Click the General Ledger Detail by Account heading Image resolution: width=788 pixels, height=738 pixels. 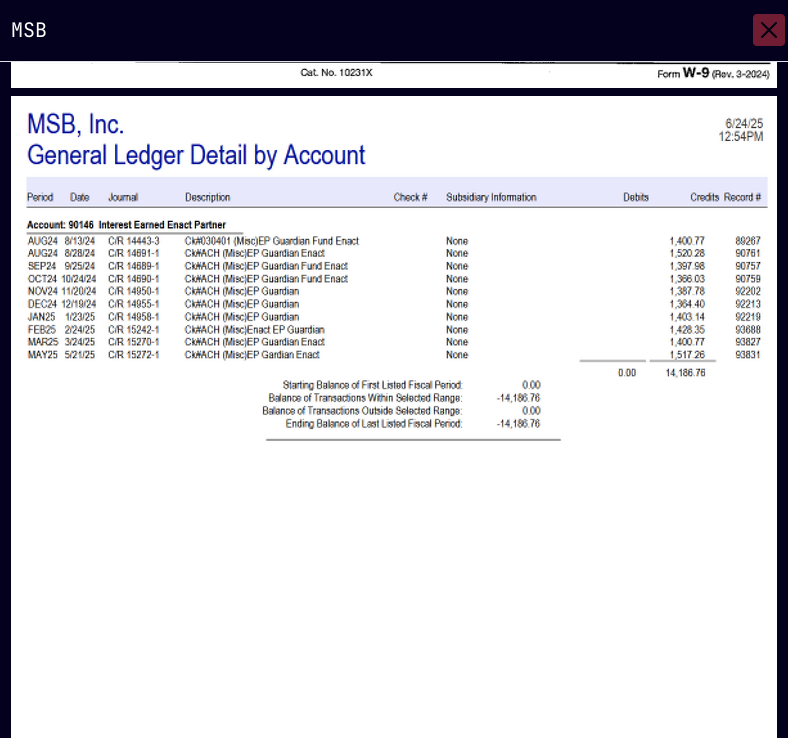tap(196, 156)
